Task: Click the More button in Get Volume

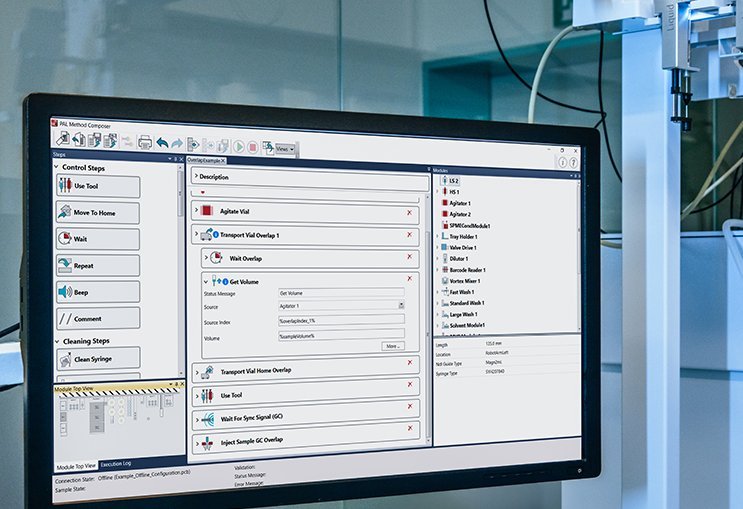Action: (393, 346)
